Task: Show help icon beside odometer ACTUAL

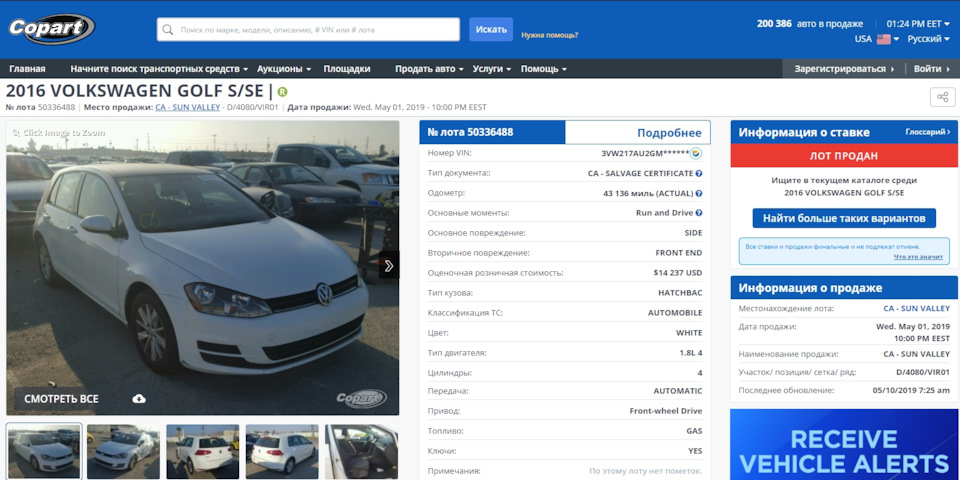Action: (x=699, y=193)
